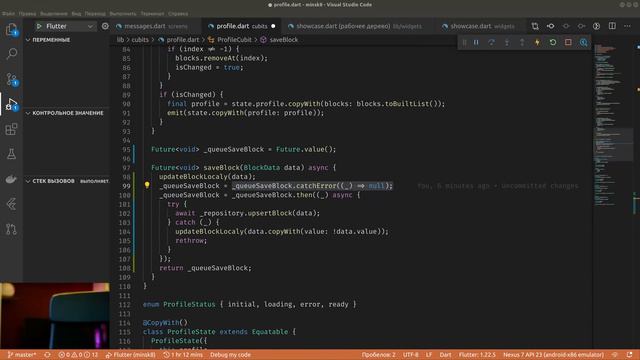Step over in debug toolbar

(491, 42)
